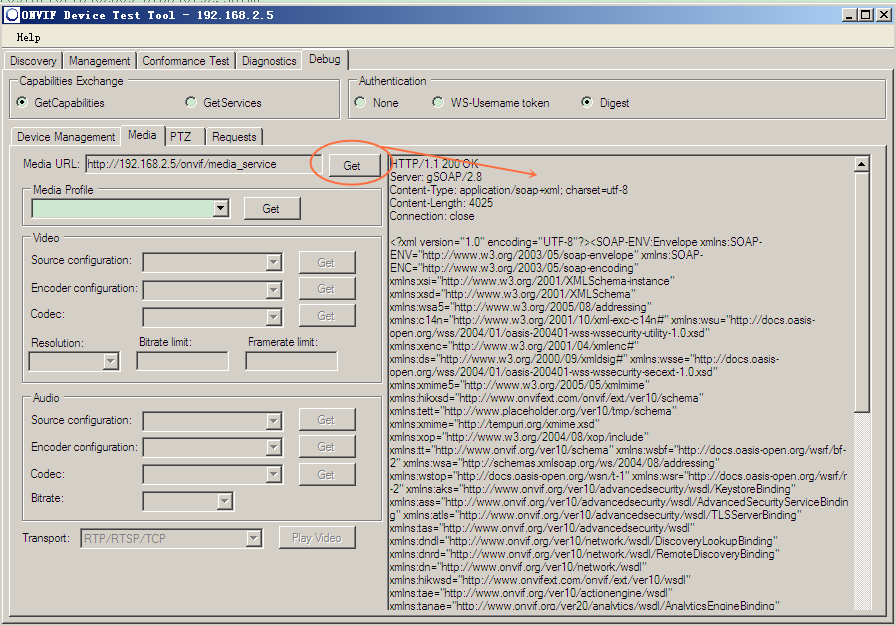896x626 pixels.
Task: Minimize the ONVIF Device Test Tool window
Action: [x=849, y=15]
